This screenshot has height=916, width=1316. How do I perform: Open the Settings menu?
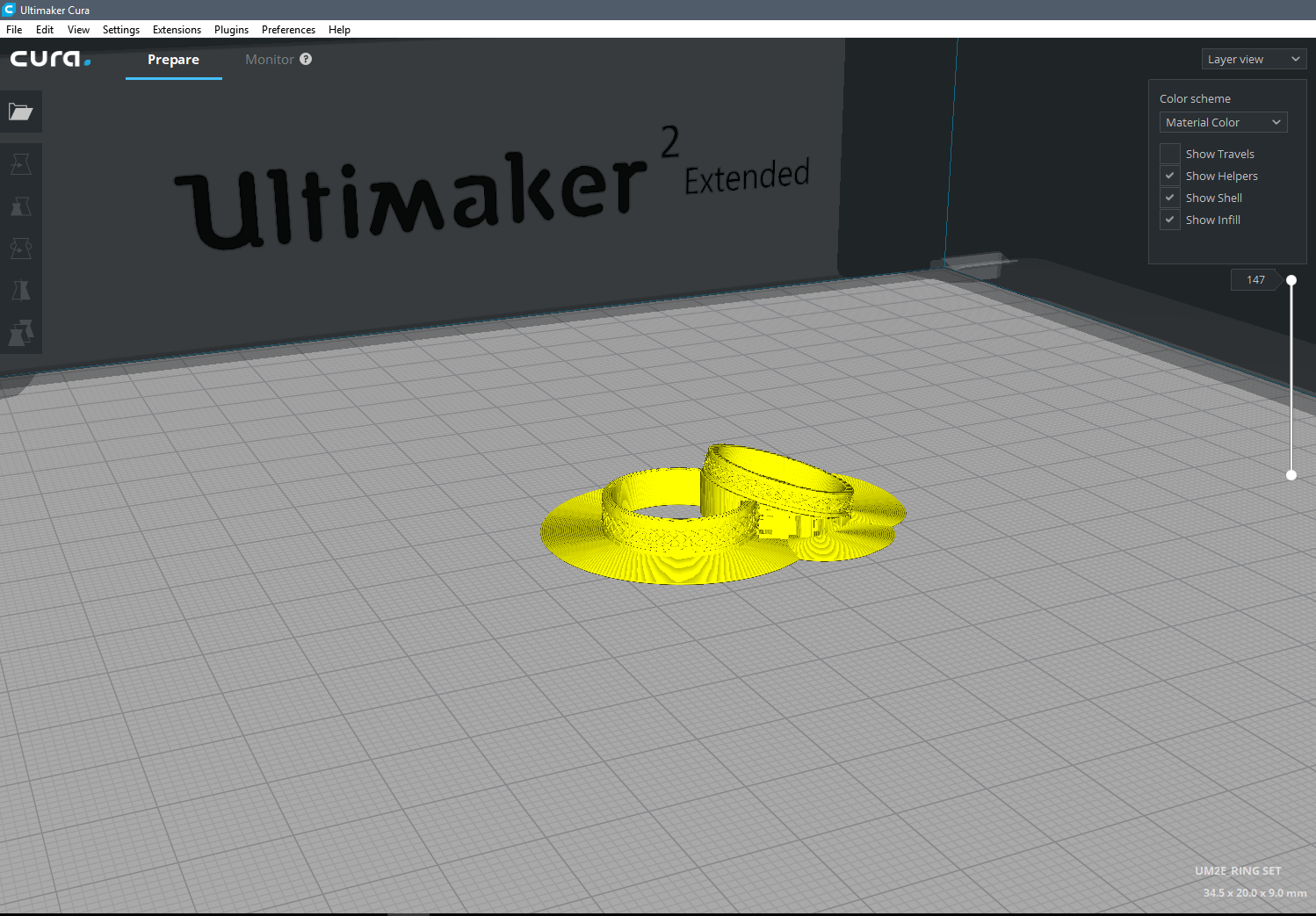point(121,29)
